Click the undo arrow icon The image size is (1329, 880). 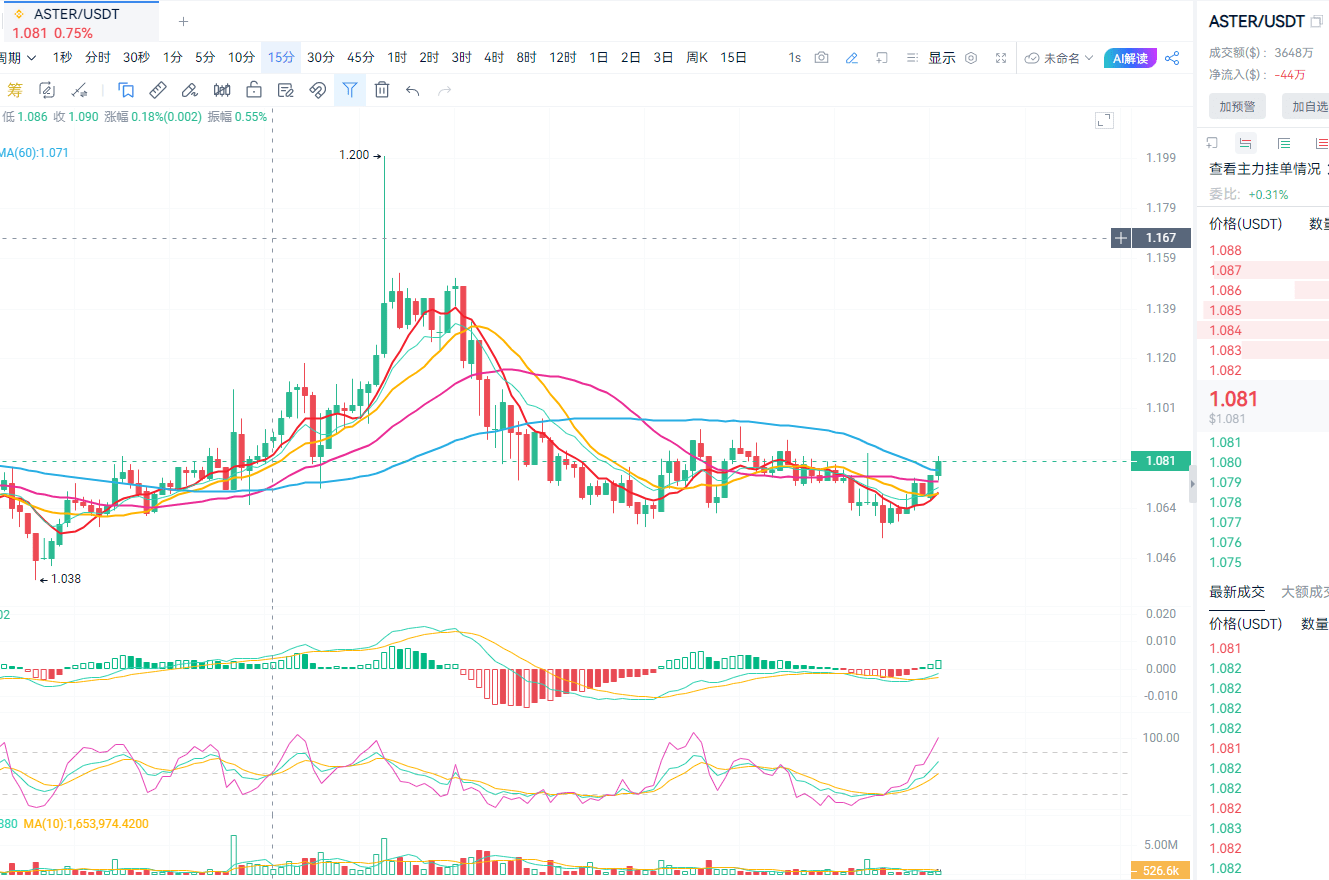[x=413, y=91]
